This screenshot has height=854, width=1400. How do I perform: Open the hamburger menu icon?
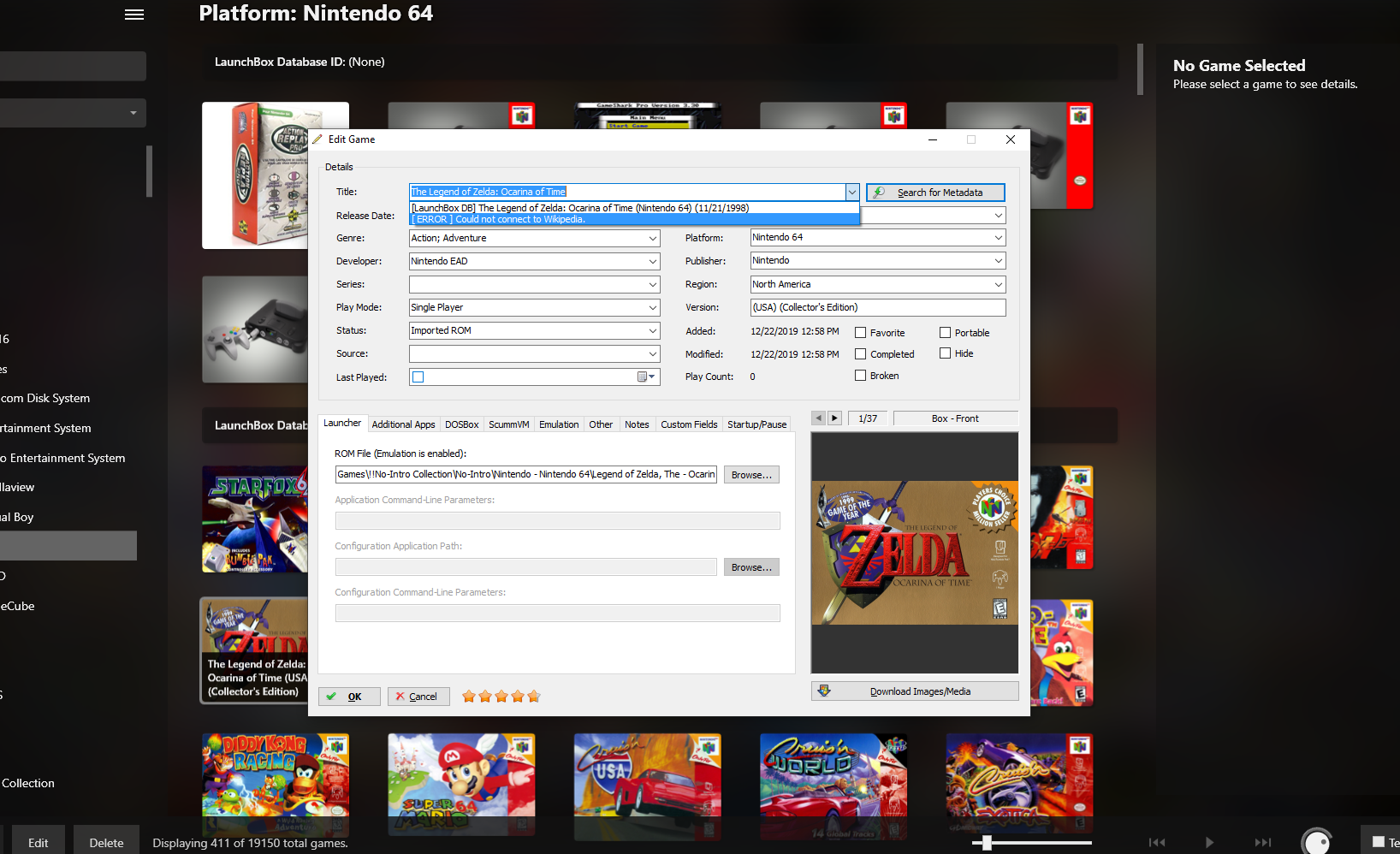click(x=134, y=15)
